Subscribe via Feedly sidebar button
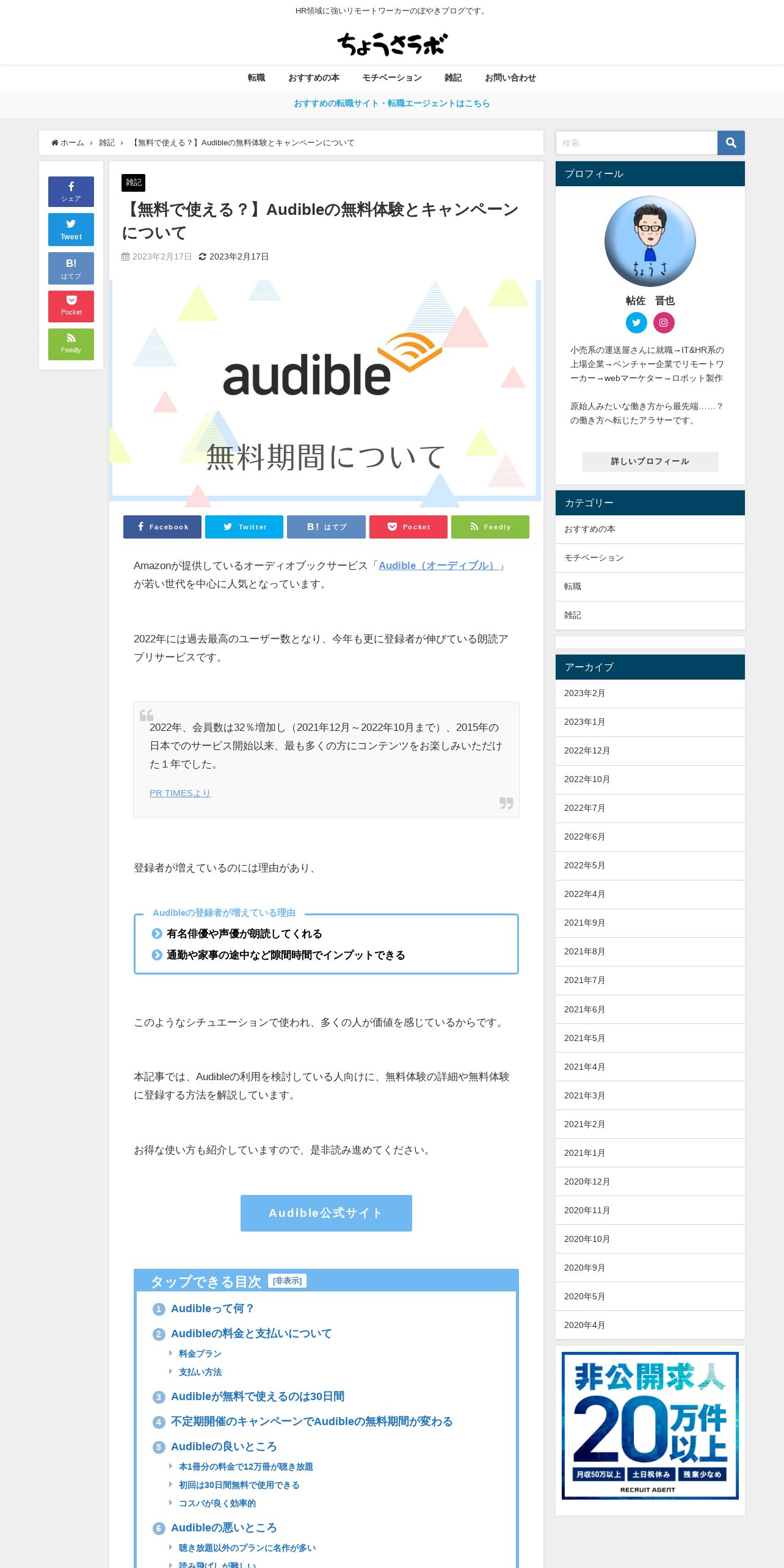The height and width of the screenshot is (1568, 784). point(71,344)
